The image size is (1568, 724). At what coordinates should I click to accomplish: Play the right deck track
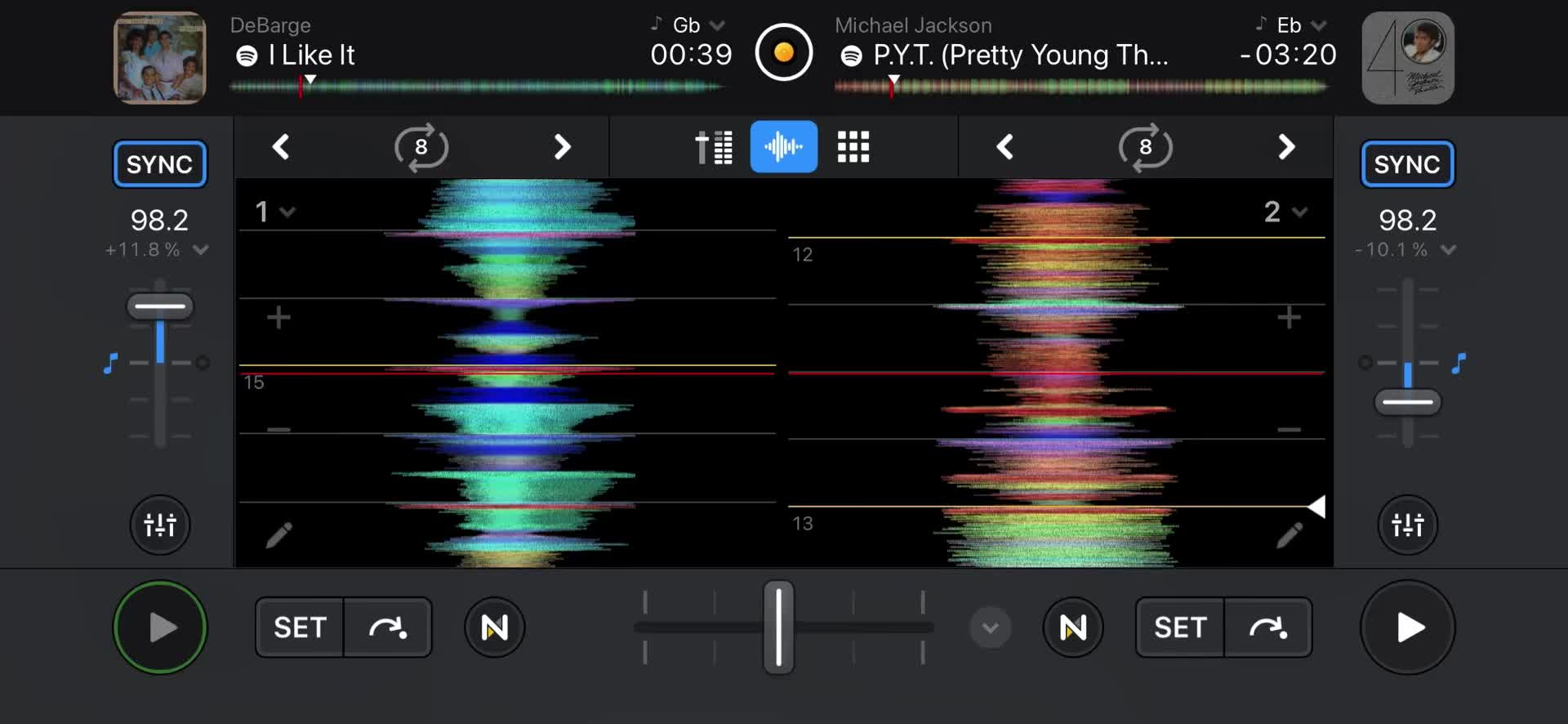1407,628
